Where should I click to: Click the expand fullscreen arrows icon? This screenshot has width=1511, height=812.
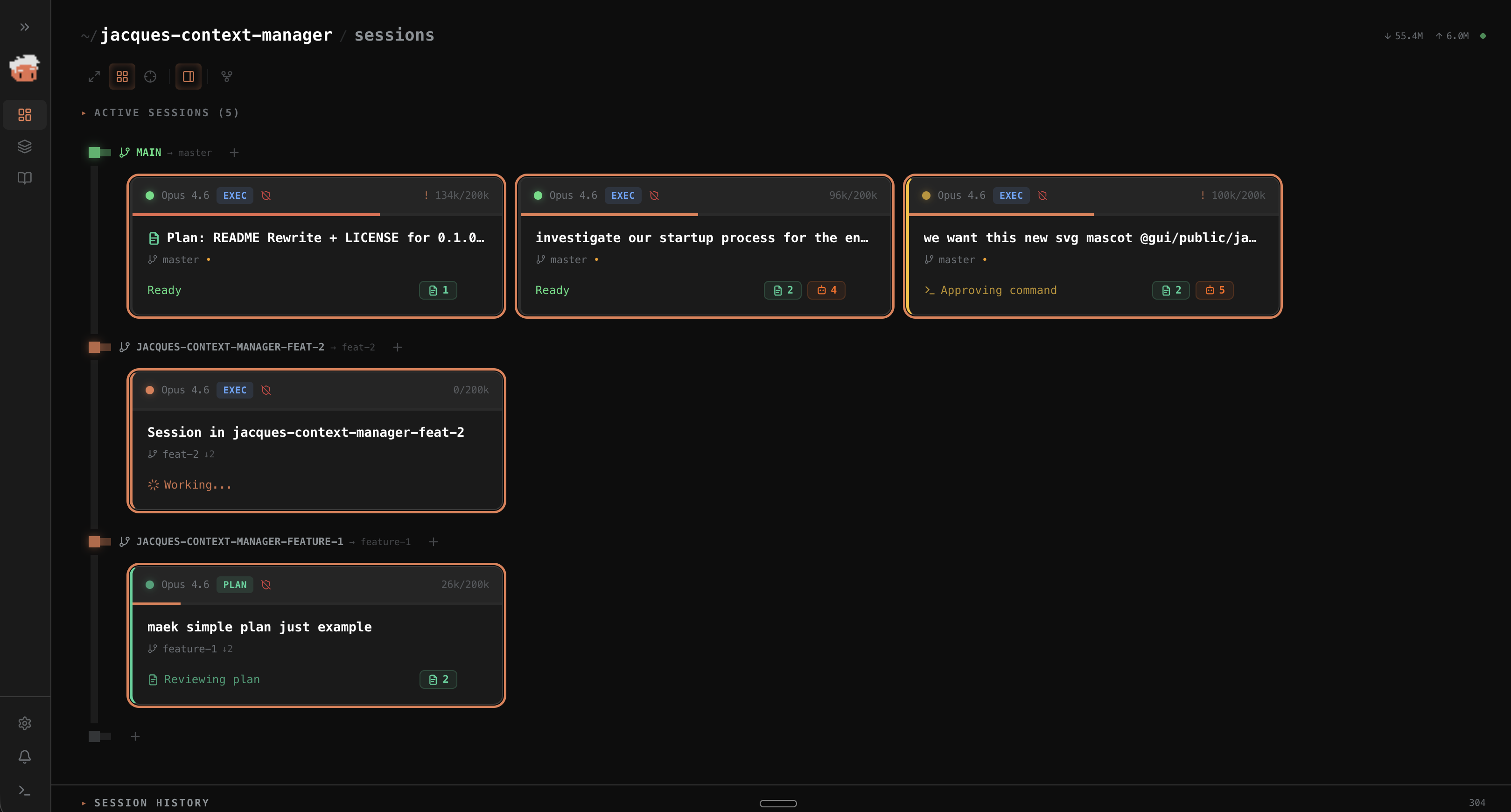pos(94,77)
